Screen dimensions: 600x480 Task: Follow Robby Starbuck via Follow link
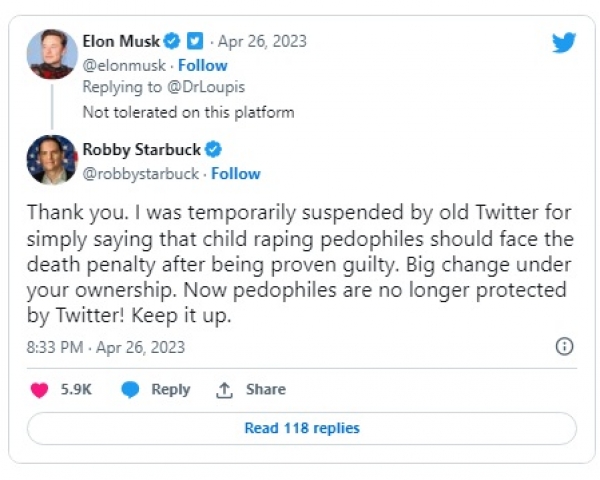click(236, 173)
